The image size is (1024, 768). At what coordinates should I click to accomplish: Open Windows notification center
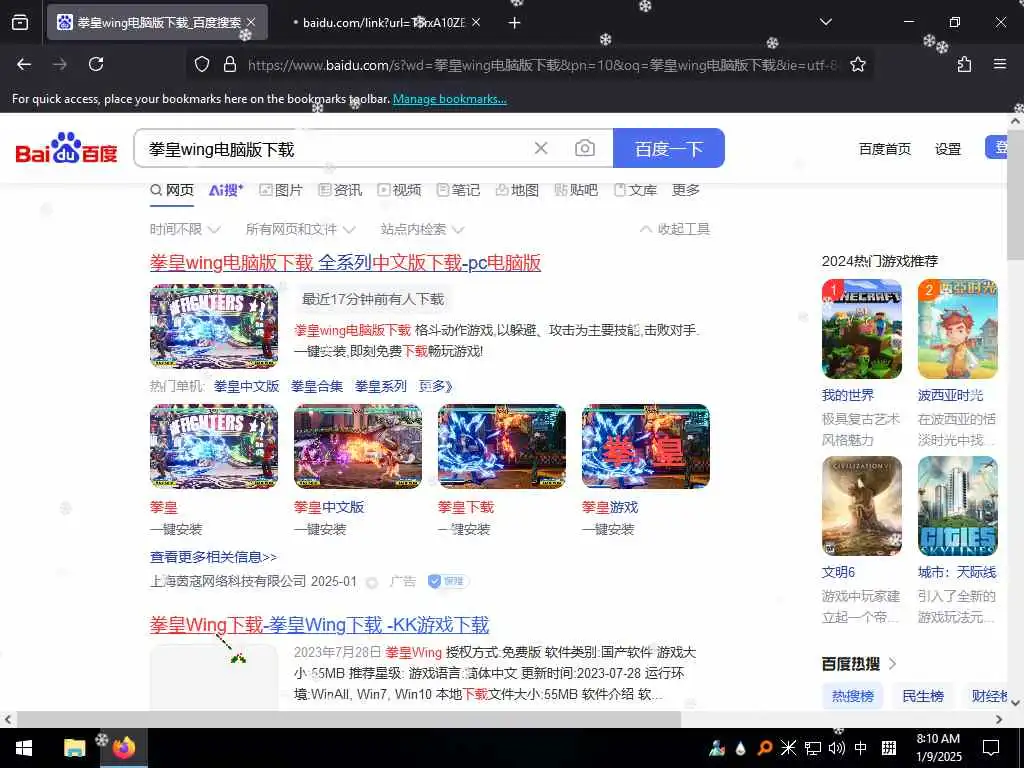991,748
